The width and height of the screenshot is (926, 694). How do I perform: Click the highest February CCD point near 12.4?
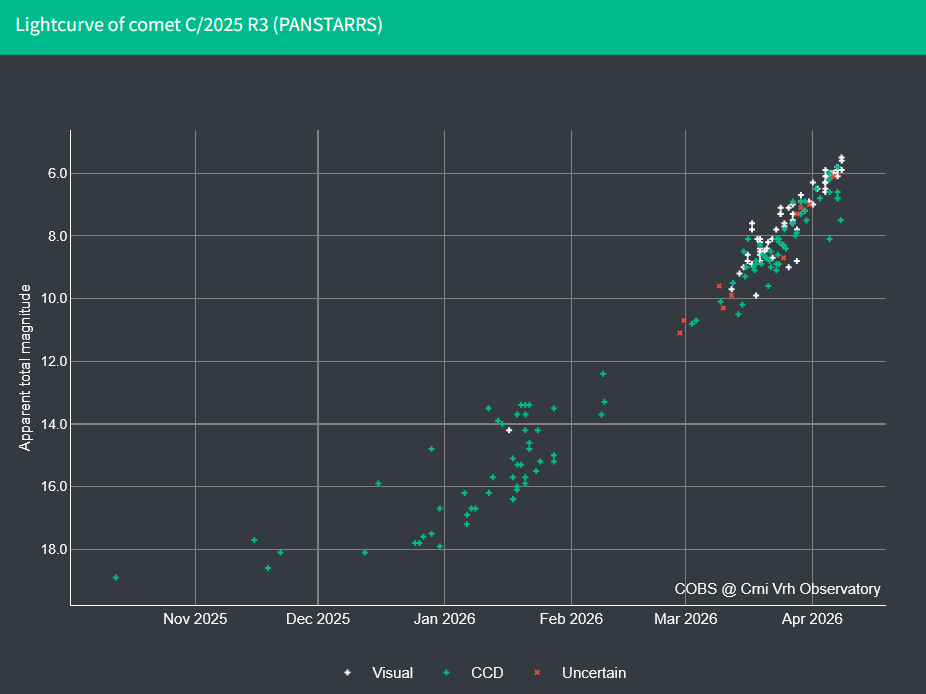click(603, 373)
